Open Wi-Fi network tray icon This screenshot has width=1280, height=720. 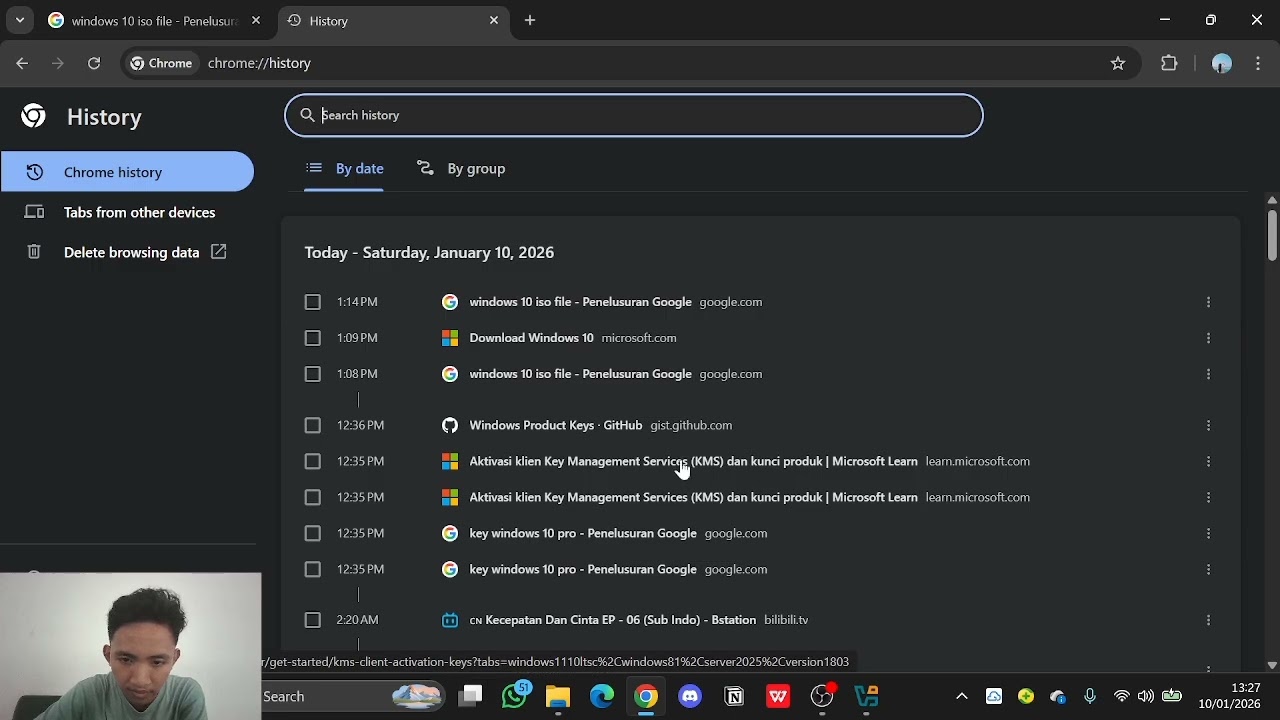(x=1122, y=696)
